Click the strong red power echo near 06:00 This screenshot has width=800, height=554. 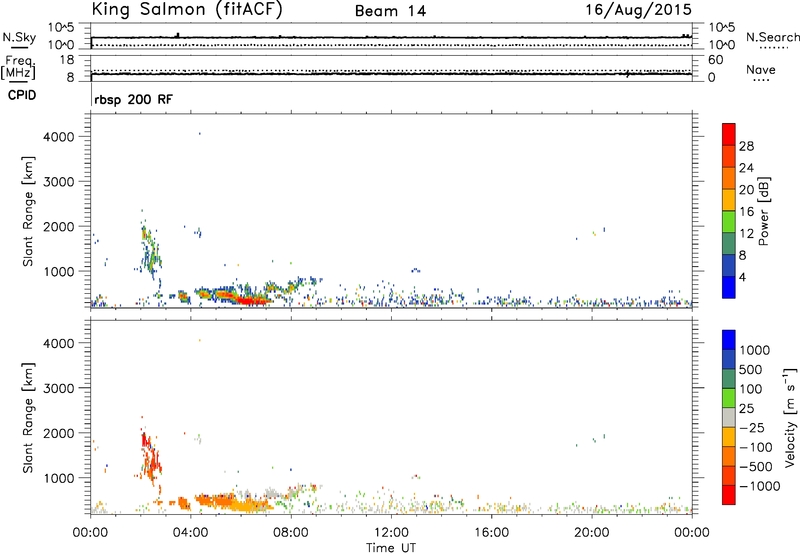coord(251,301)
